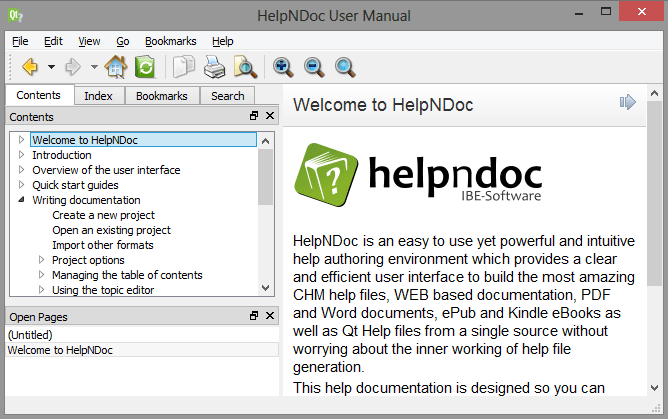The width and height of the screenshot is (668, 419).
Task: Switch to the Search tab
Action: (x=228, y=96)
